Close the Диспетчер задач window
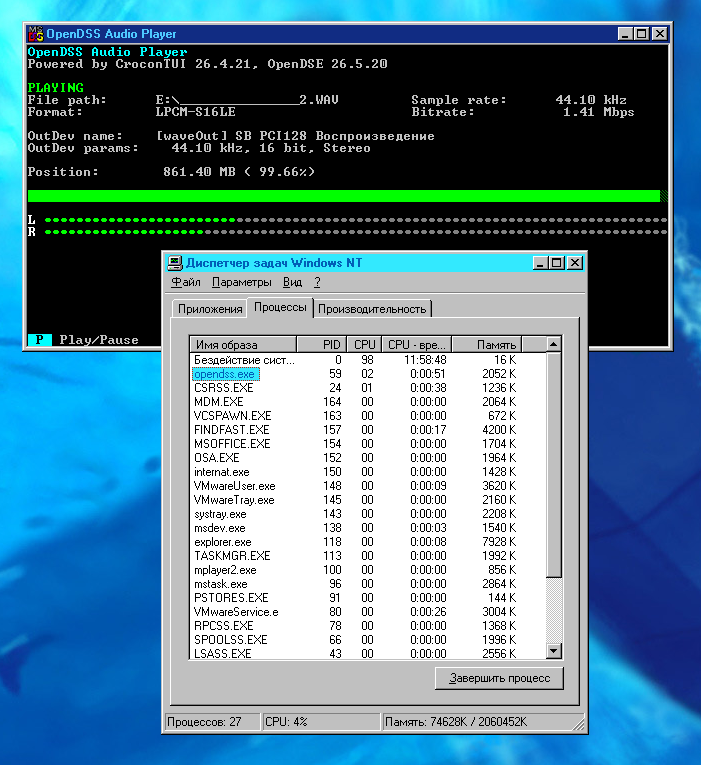Screen dimensions: 701x765 point(575,263)
